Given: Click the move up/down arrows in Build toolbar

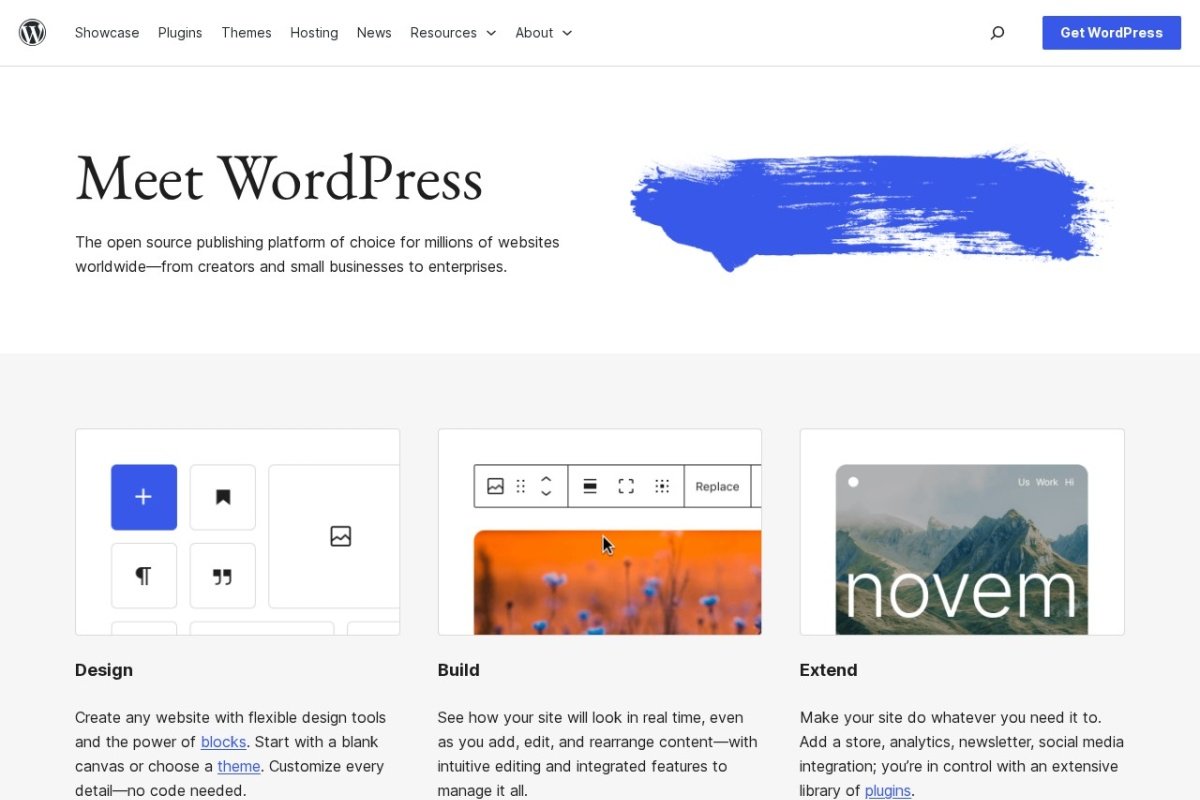Looking at the screenshot, I should pos(546,486).
